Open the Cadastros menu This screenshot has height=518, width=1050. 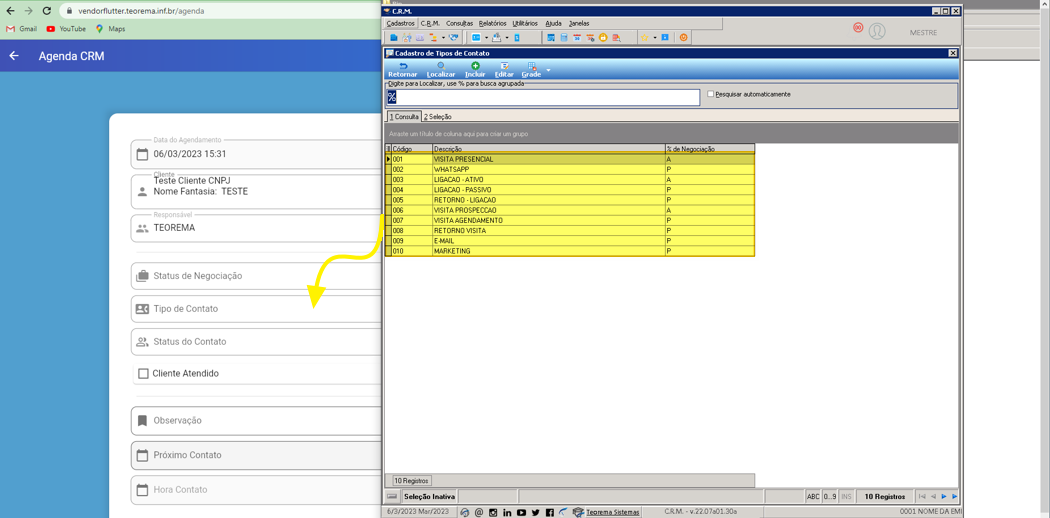click(x=400, y=23)
